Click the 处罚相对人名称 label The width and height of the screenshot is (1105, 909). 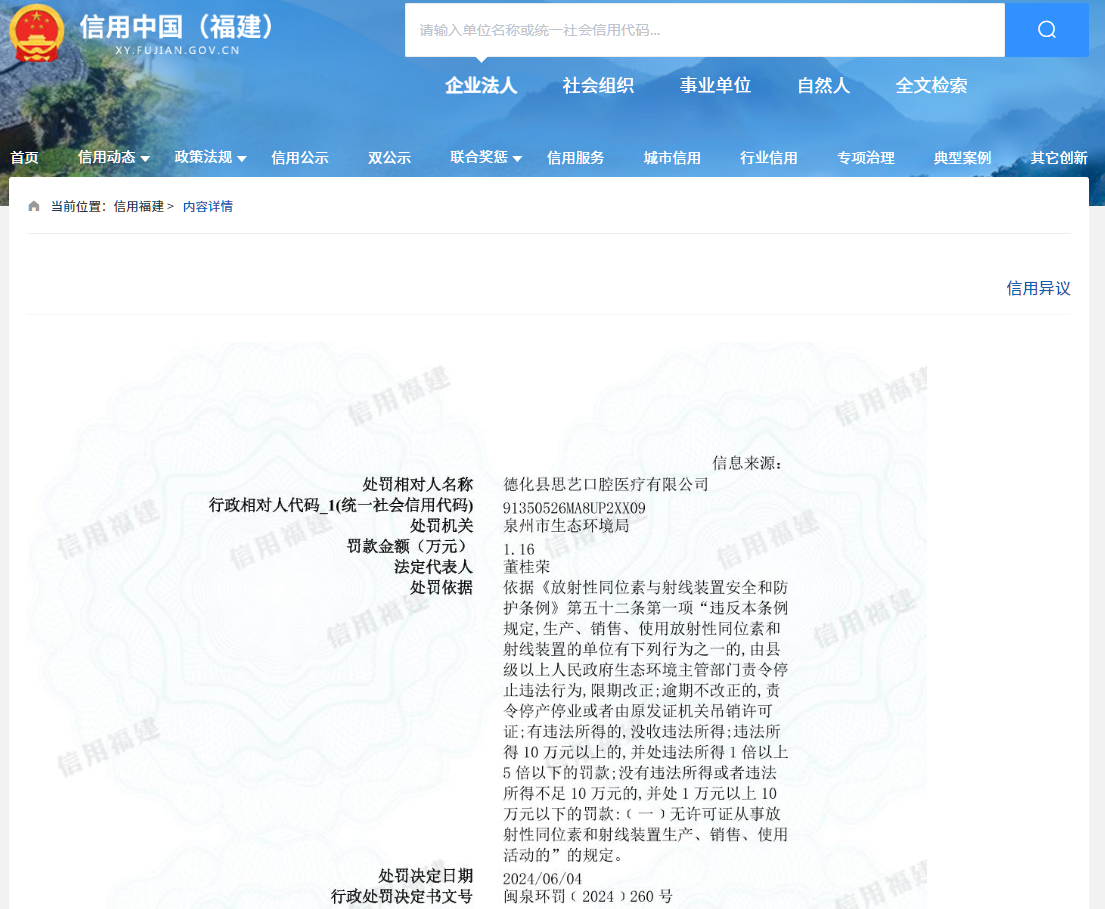(418, 485)
